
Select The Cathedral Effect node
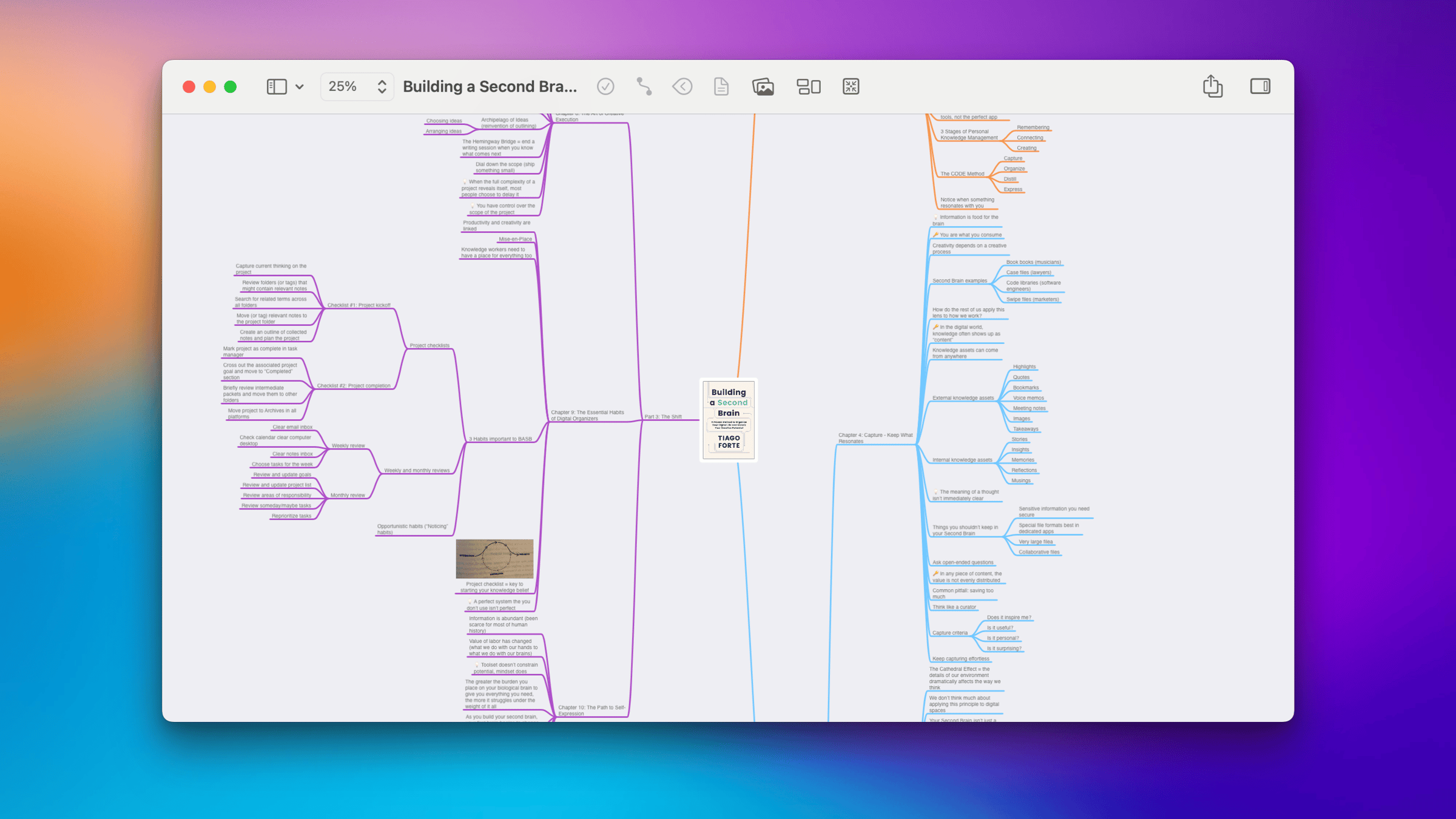pos(965,678)
